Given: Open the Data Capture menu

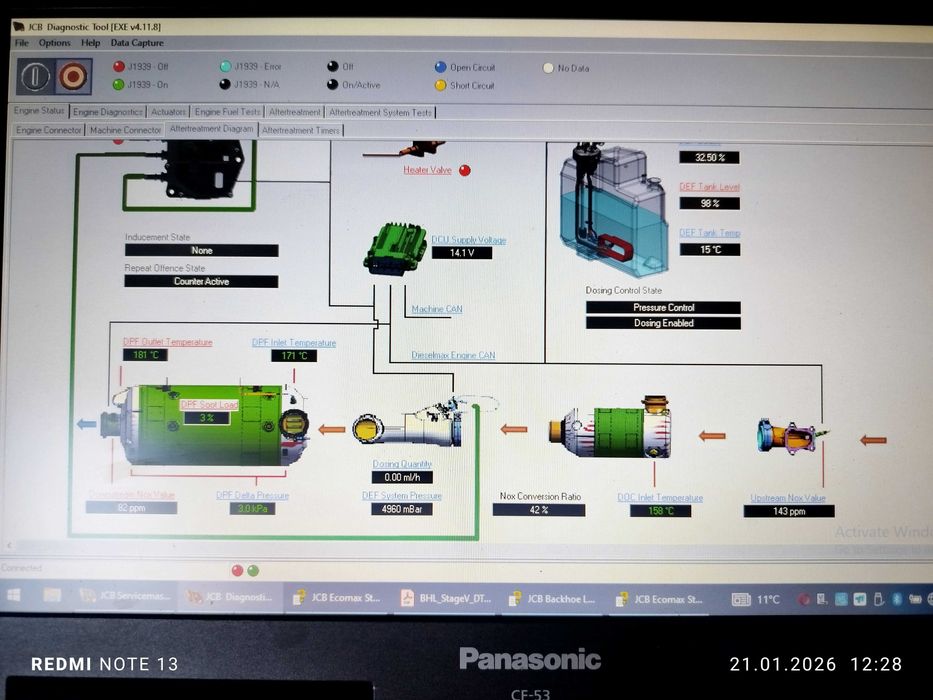Looking at the screenshot, I should [x=137, y=43].
